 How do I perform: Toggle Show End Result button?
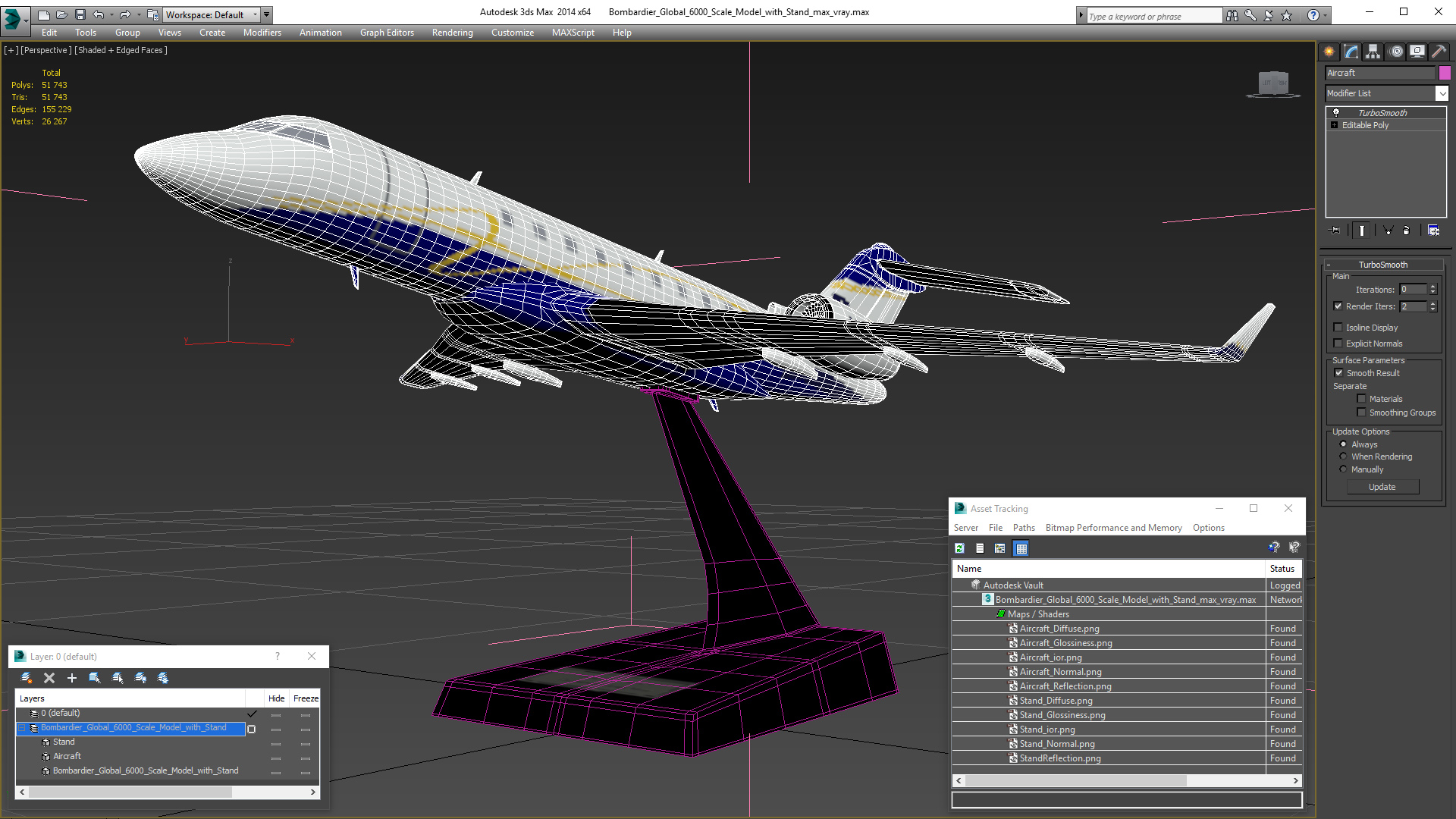tap(1362, 231)
